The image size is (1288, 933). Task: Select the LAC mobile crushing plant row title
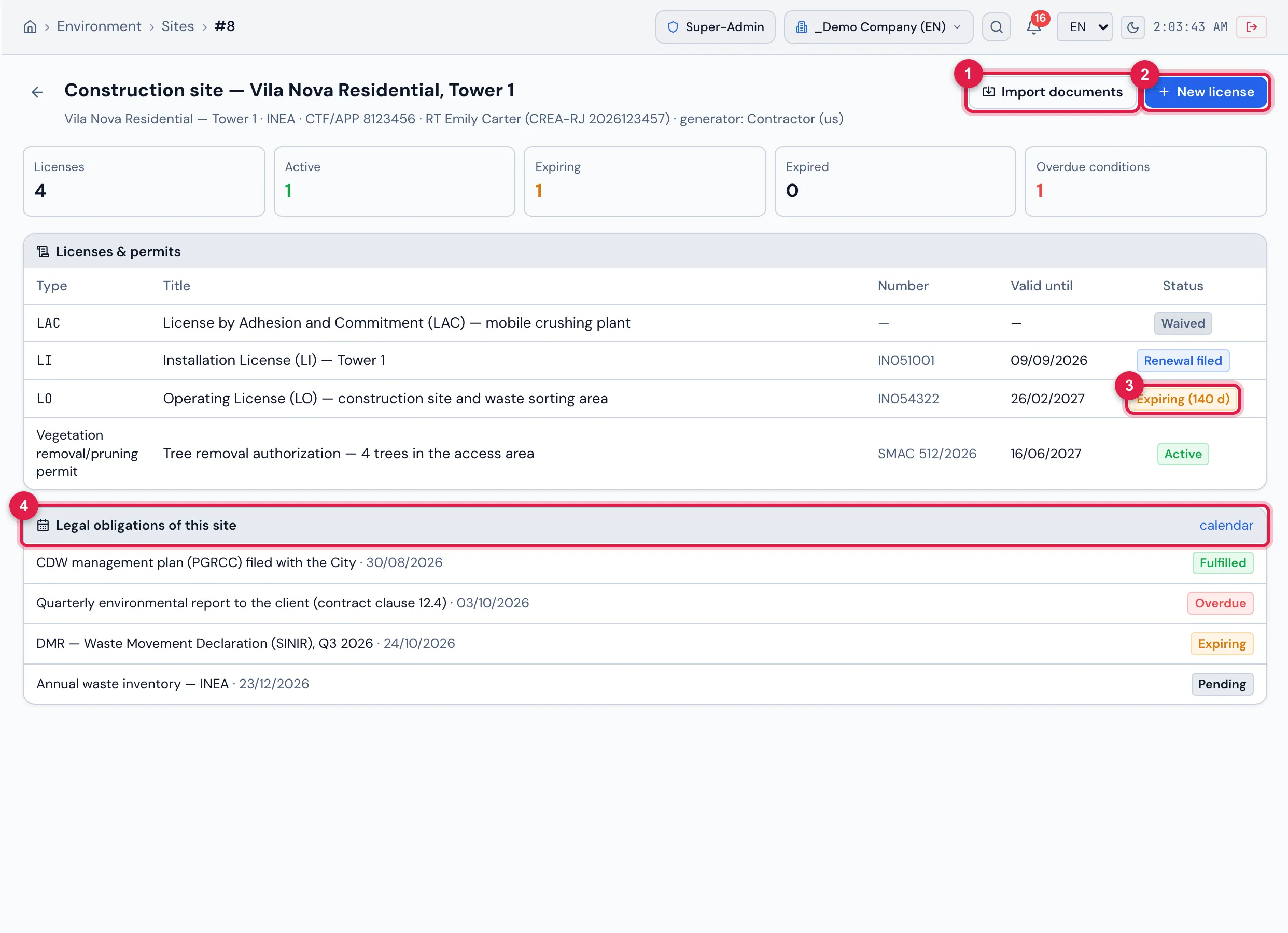coord(396,323)
